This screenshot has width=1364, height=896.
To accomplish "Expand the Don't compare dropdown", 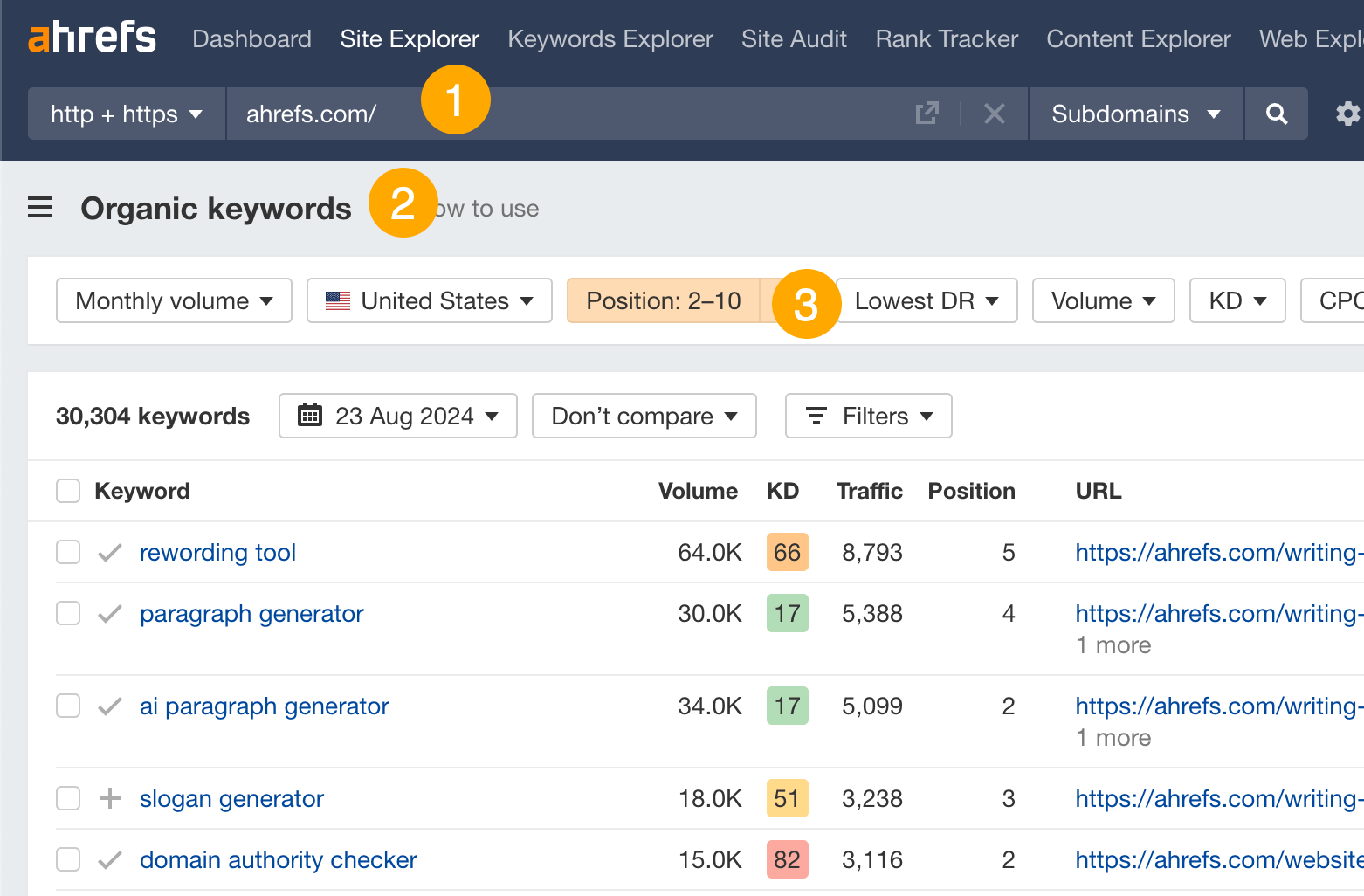I will point(644,416).
